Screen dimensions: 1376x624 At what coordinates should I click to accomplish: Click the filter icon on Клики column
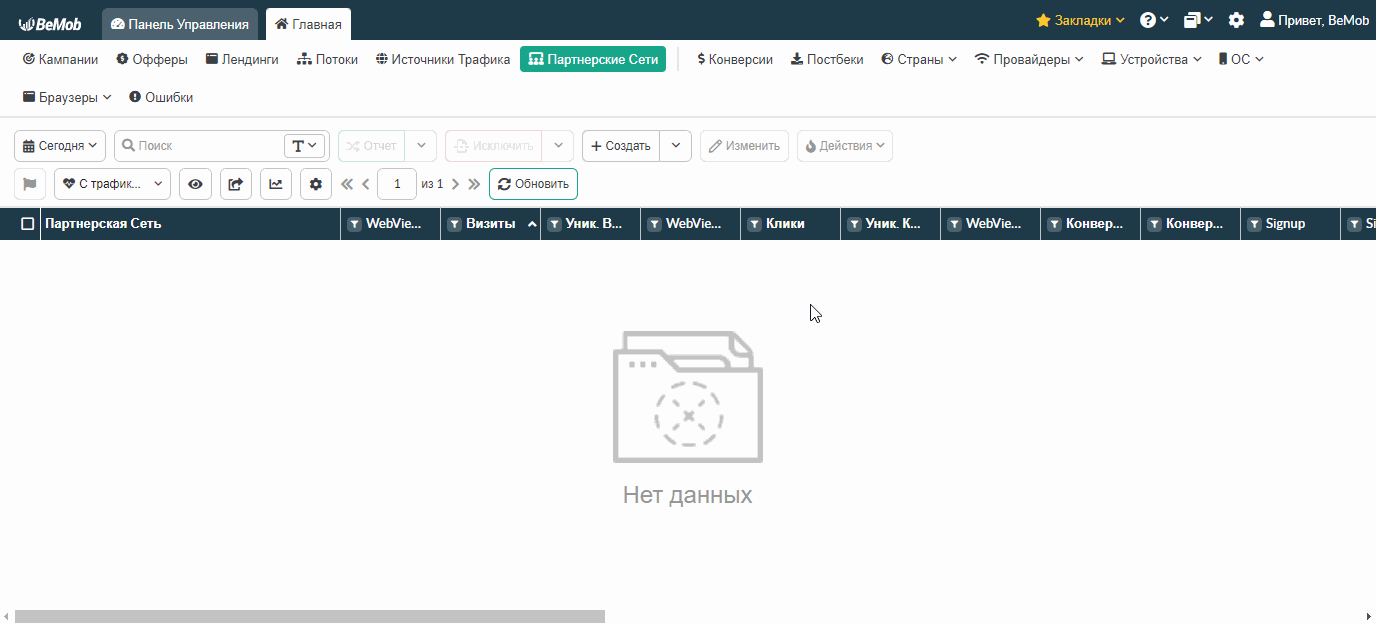point(754,224)
